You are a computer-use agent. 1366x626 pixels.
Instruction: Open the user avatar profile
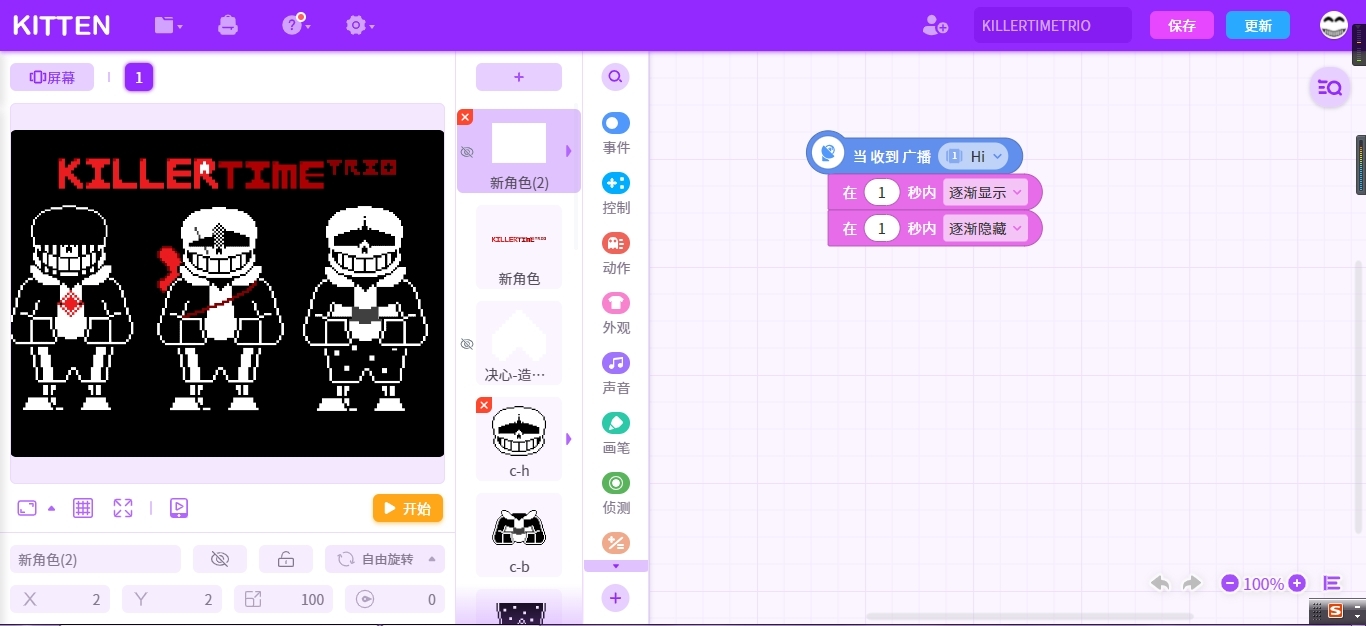point(1334,25)
